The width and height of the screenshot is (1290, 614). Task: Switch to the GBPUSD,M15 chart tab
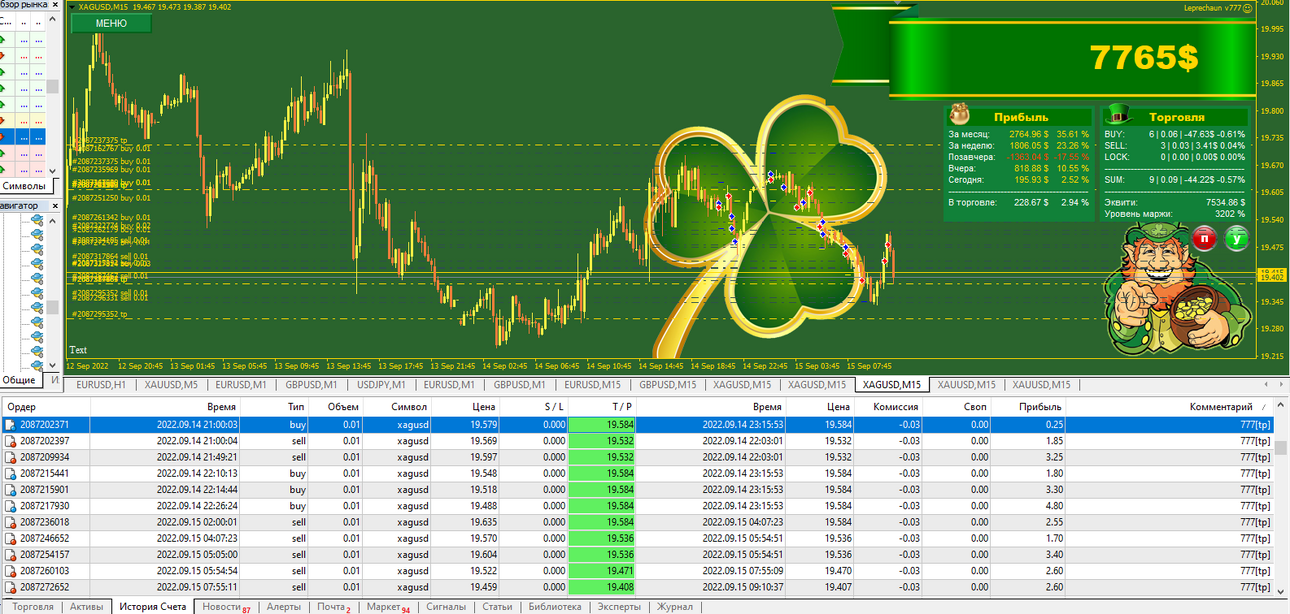point(667,384)
